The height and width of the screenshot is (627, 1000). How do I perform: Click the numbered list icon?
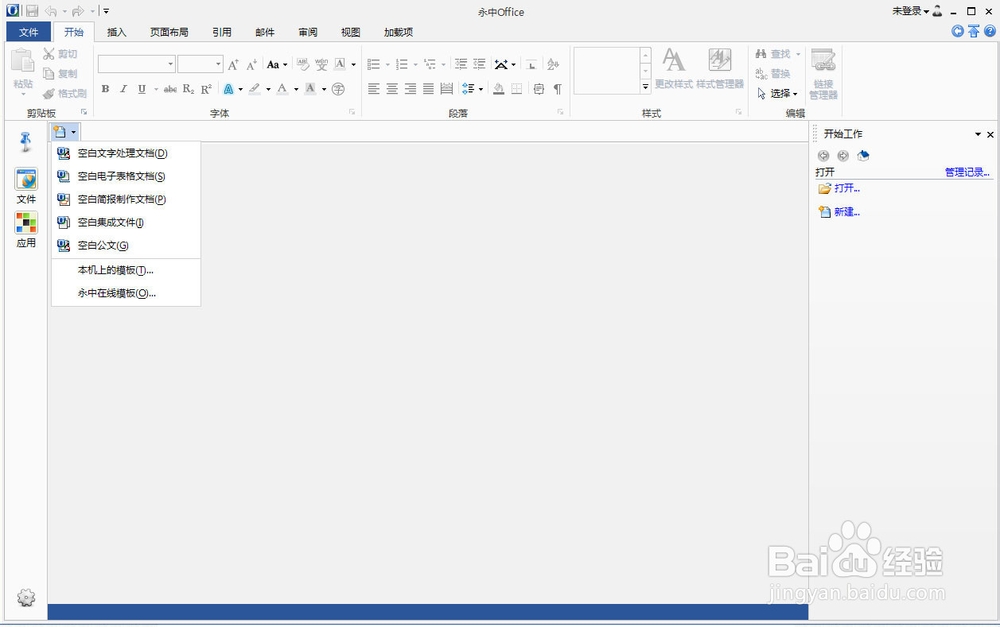tap(402, 64)
